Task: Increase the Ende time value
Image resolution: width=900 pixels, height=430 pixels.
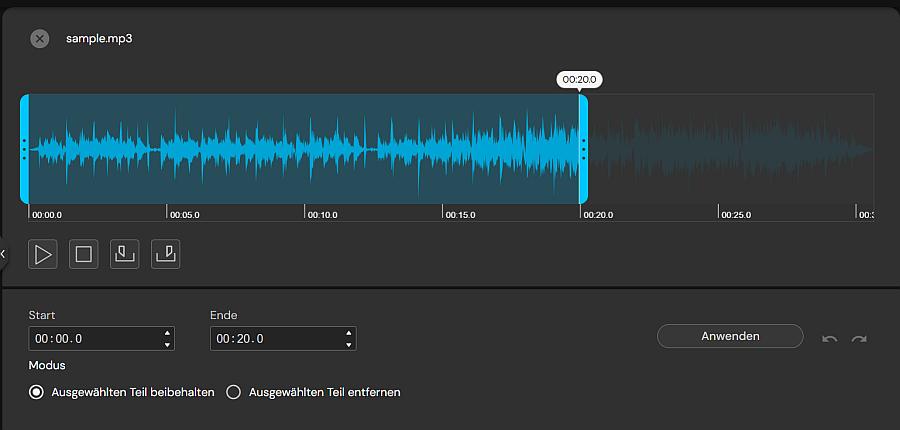Action: 348,333
